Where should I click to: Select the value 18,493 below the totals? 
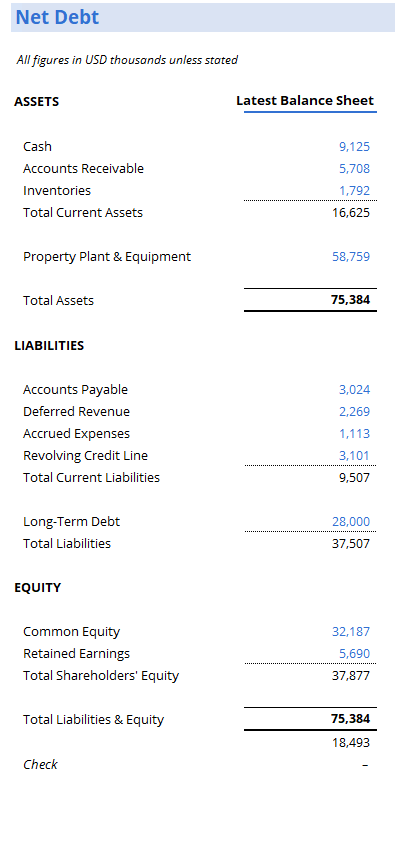(x=351, y=743)
